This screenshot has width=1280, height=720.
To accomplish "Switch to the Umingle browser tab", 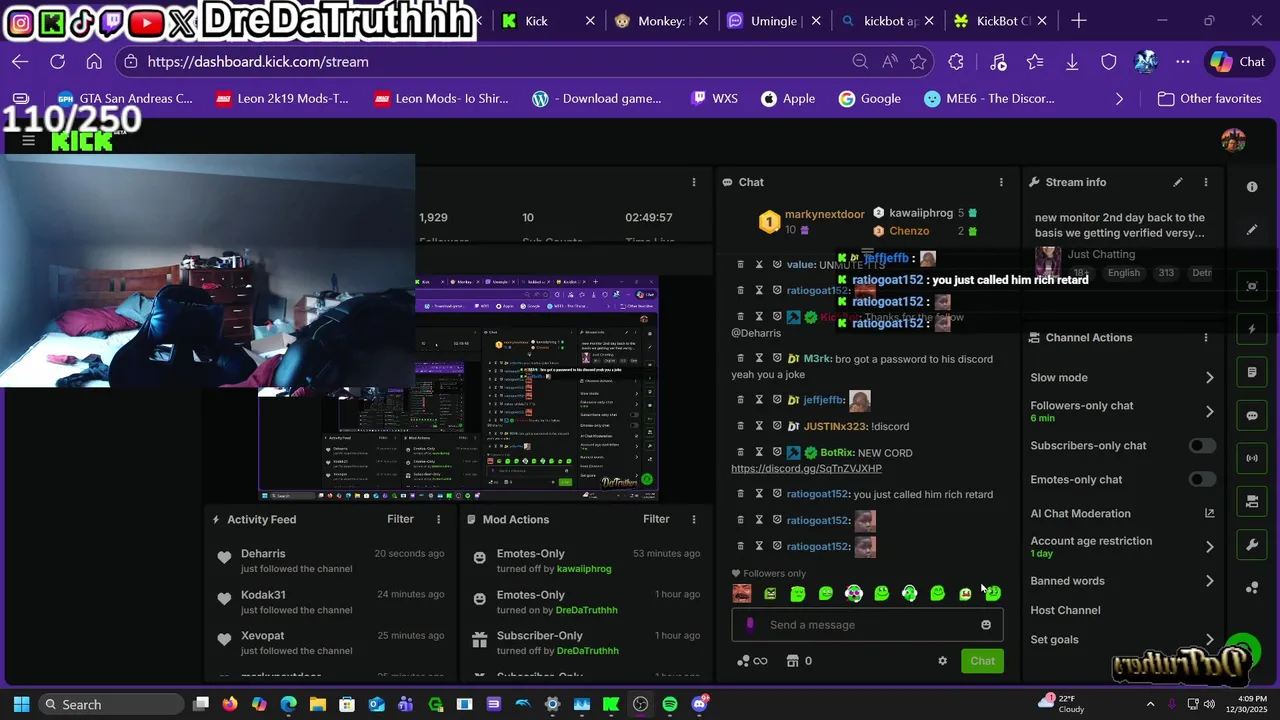I will [x=775, y=20].
